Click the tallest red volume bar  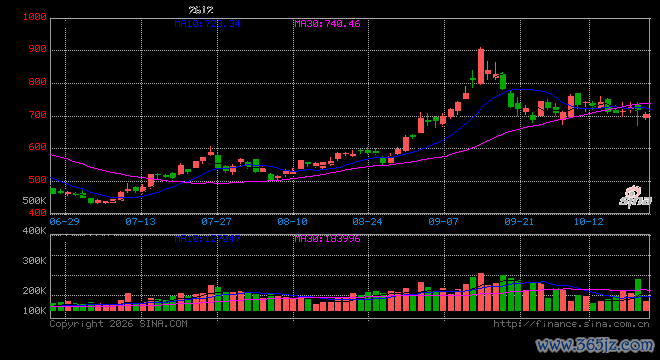coord(481,292)
